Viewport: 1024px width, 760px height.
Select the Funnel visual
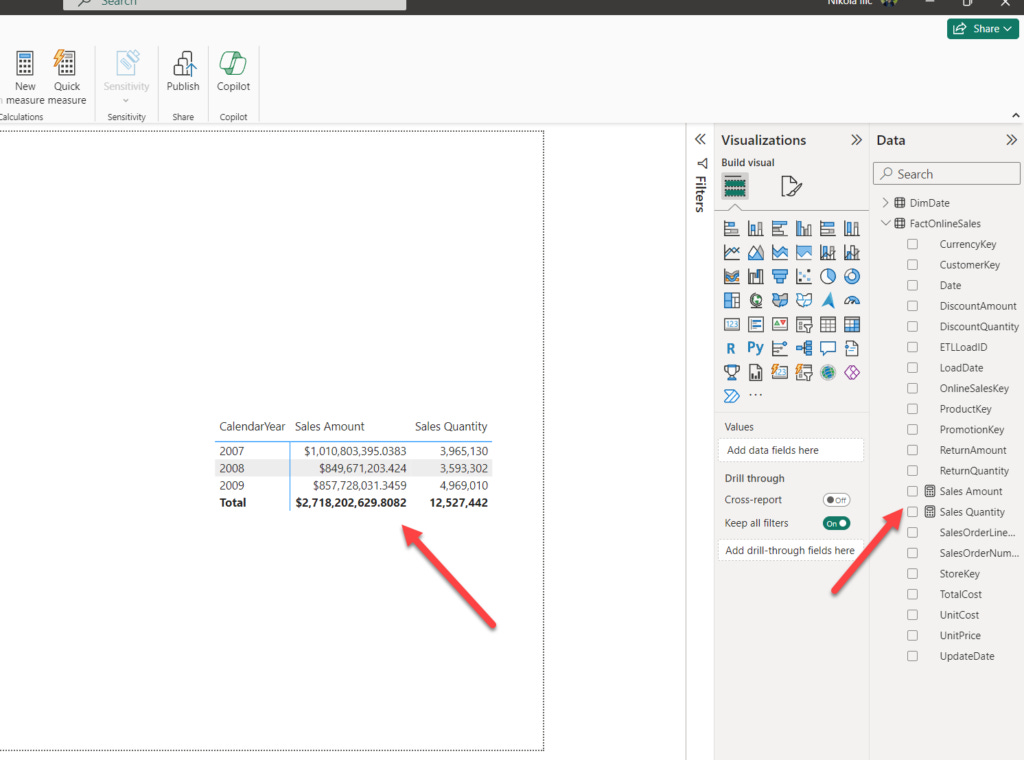point(780,276)
